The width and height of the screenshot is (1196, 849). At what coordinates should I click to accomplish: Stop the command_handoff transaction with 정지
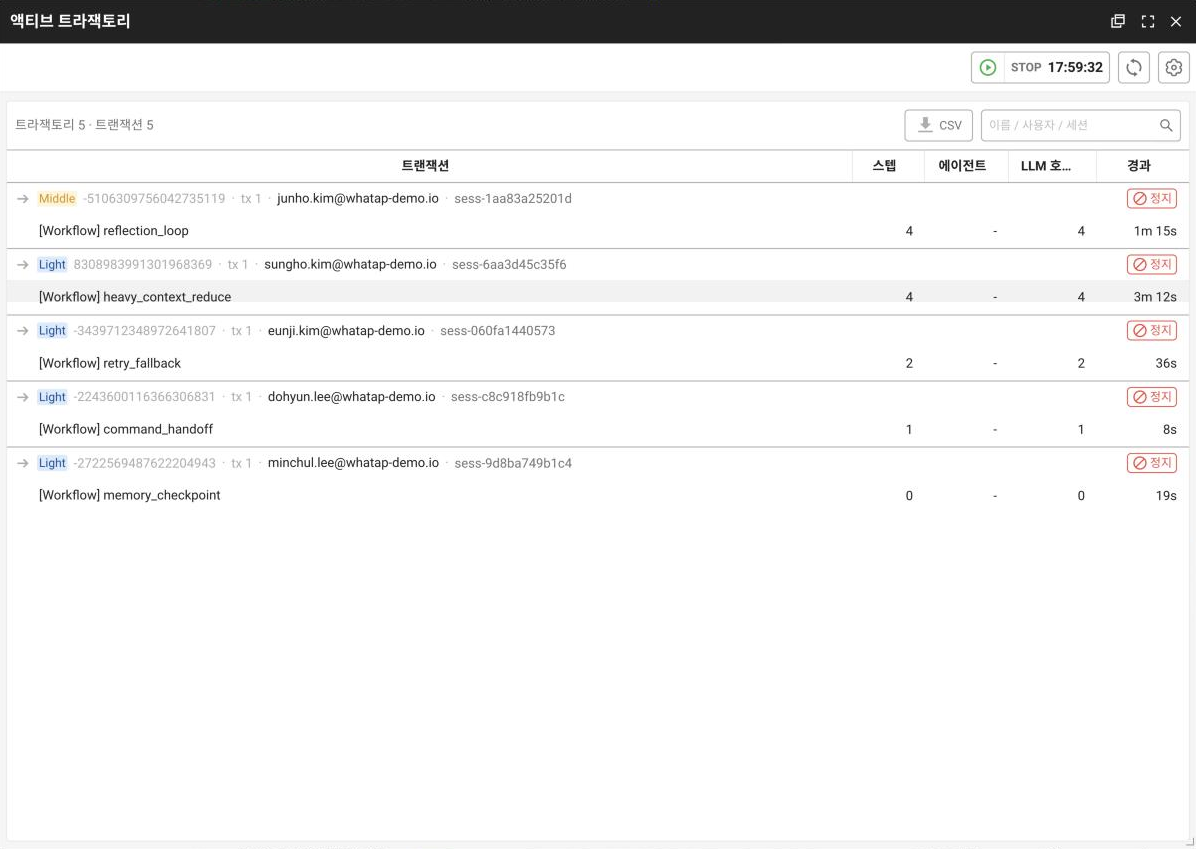point(1151,397)
